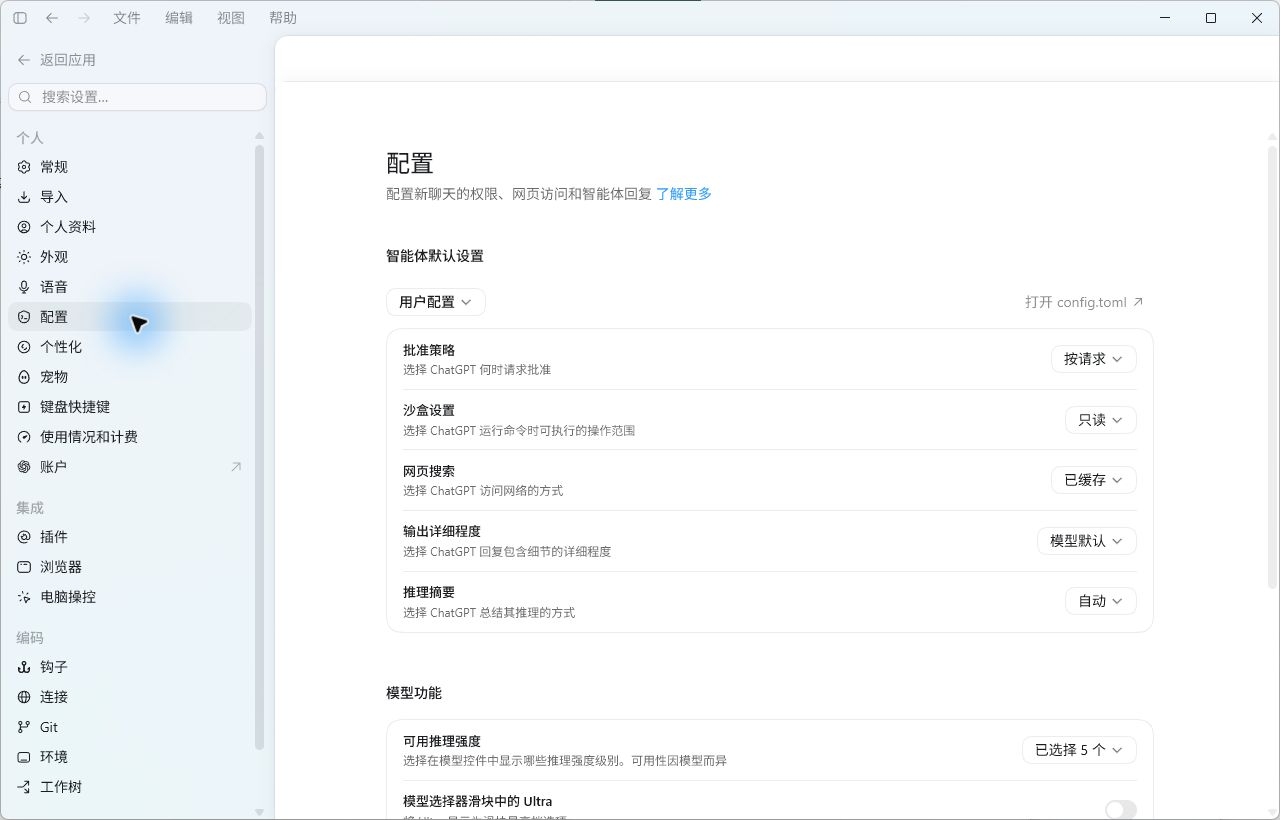The height and width of the screenshot is (820, 1280).
Task: Click the globe icon beside 连接
Action: (x=24, y=697)
